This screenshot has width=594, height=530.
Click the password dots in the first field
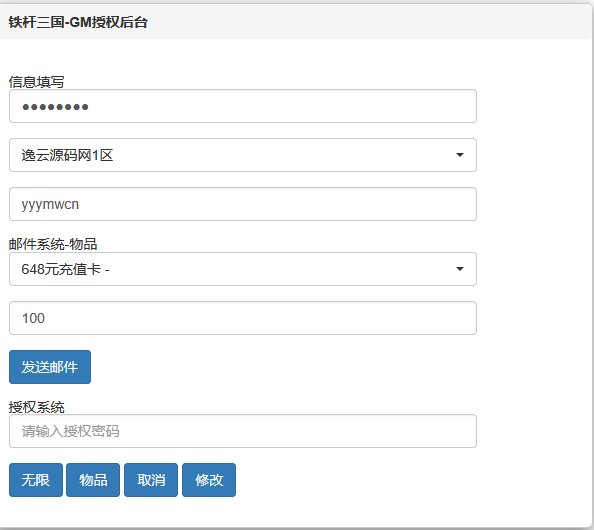coord(55,107)
